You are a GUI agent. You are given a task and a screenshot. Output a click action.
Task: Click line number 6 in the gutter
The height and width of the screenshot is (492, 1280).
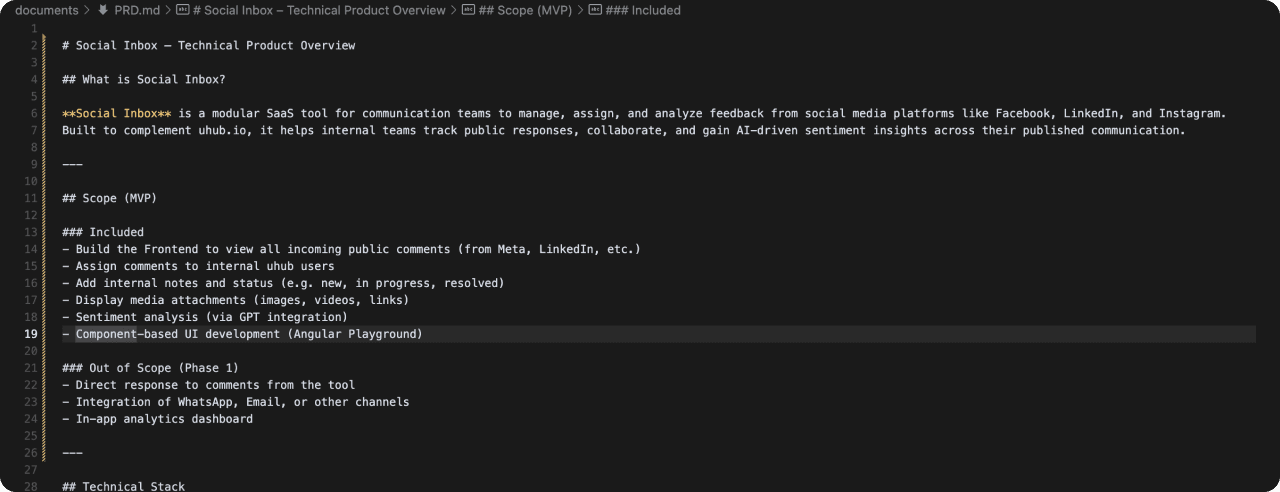click(34, 113)
